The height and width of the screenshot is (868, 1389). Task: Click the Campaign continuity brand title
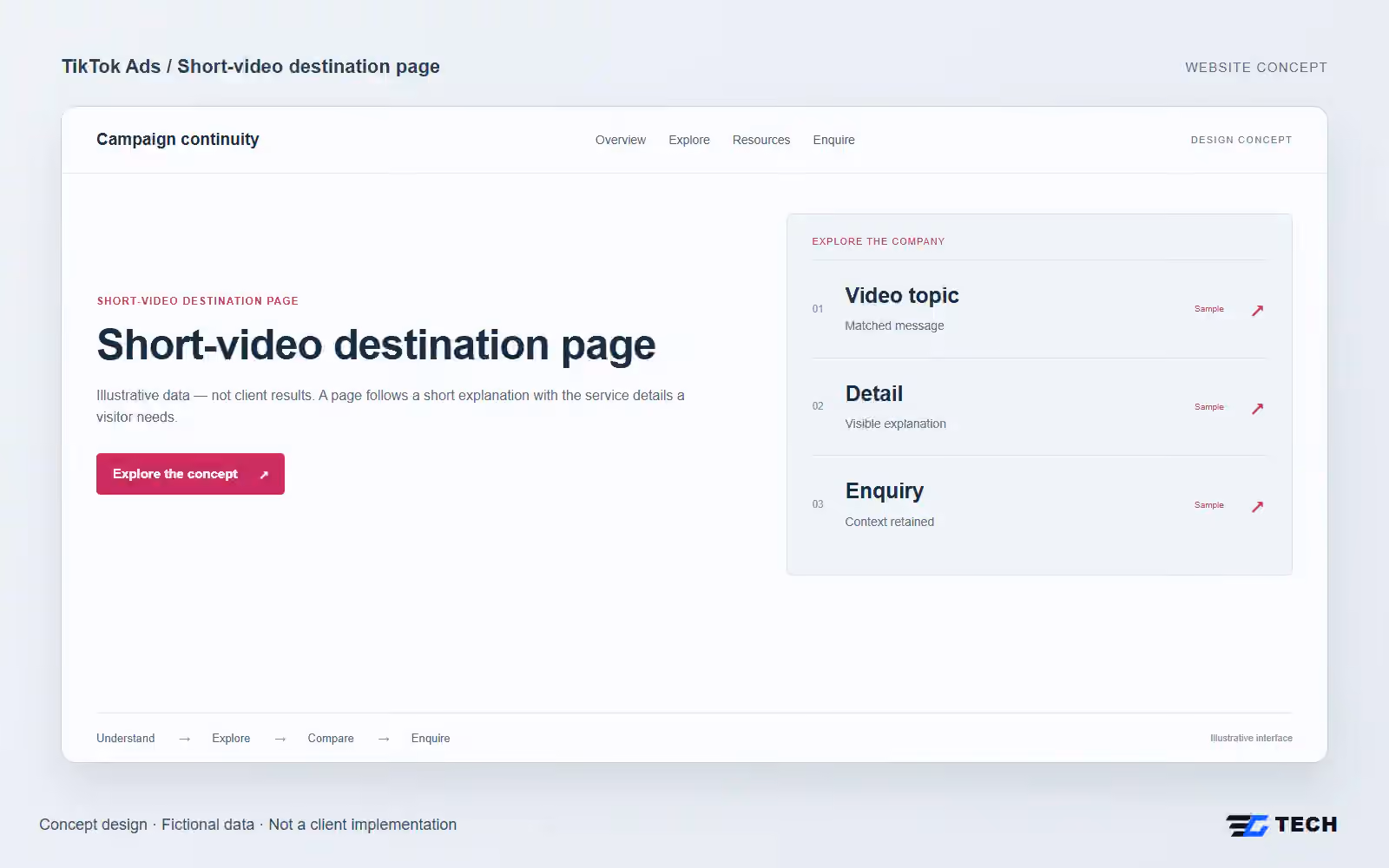177,139
